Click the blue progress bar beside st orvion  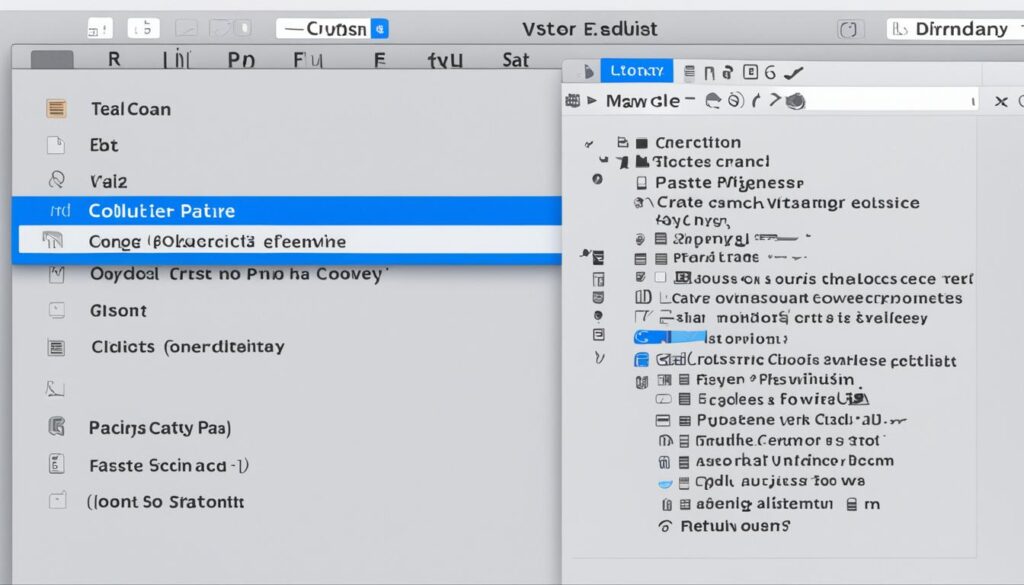[670, 337]
